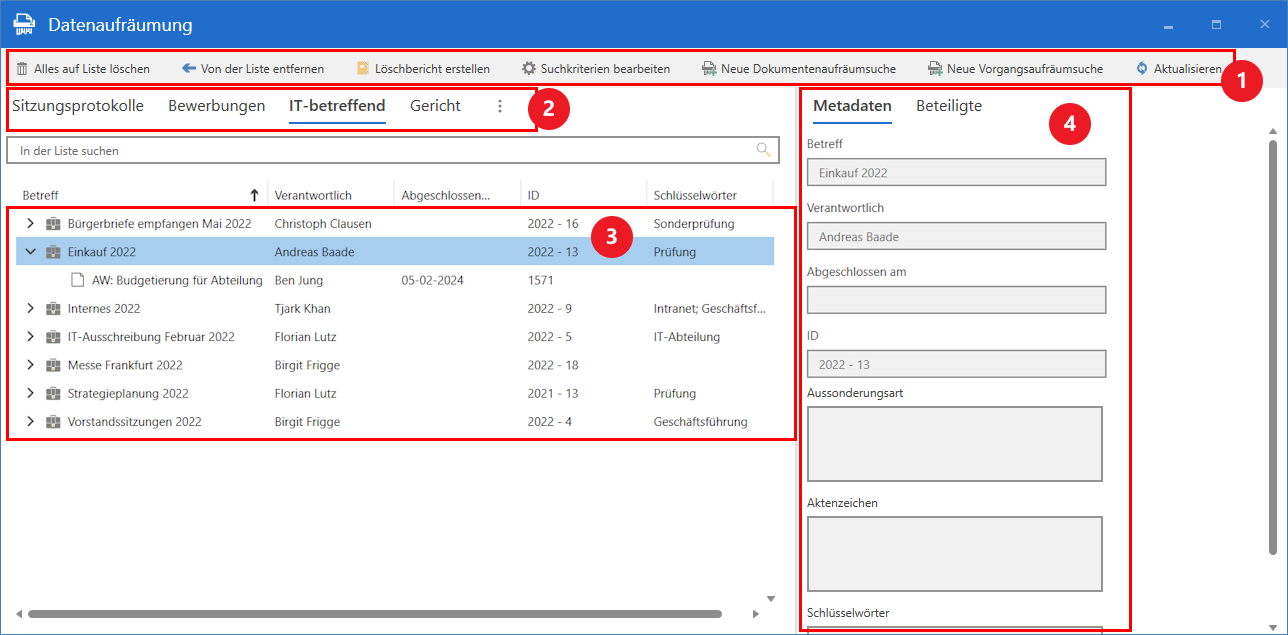Sort the list by the Verantwortlich column header
Image resolution: width=1288 pixels, height=635 pixels.
pyautogui.click(x=313, y=195)
